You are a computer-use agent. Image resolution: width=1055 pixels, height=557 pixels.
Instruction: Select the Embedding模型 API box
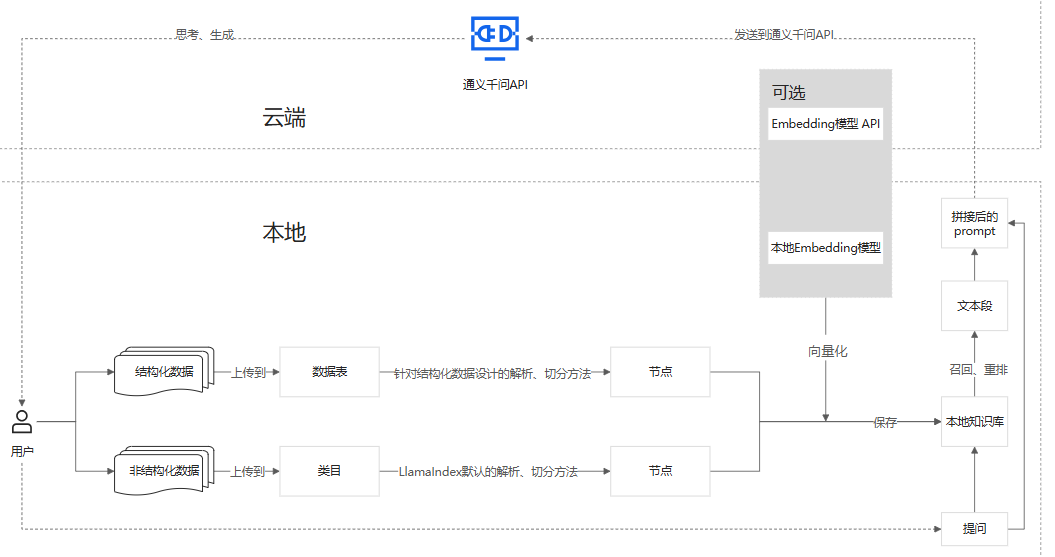click(x=826, y=124)
